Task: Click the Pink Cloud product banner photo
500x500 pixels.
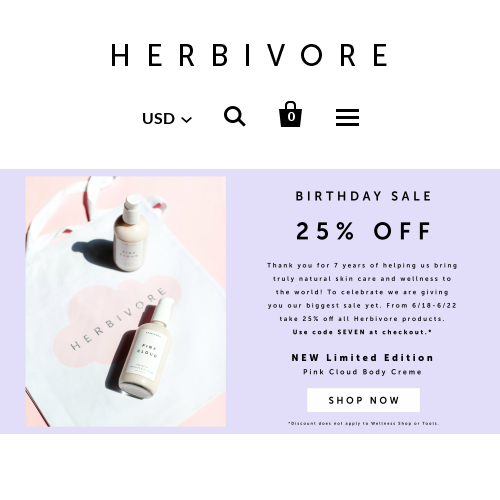Action: [x=126, y=301]
